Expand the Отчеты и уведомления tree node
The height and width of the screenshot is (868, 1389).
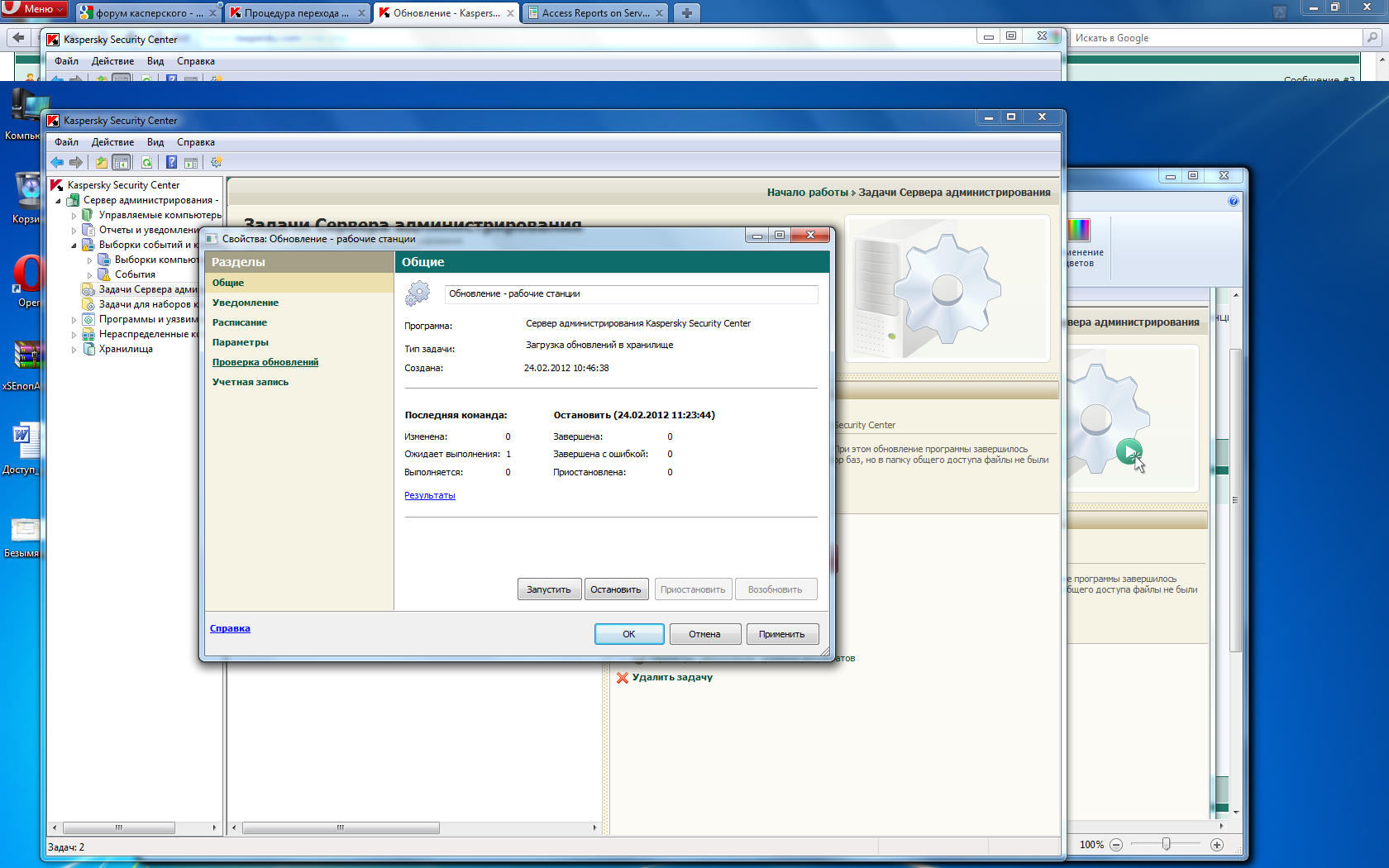click(x=74, y=231)
